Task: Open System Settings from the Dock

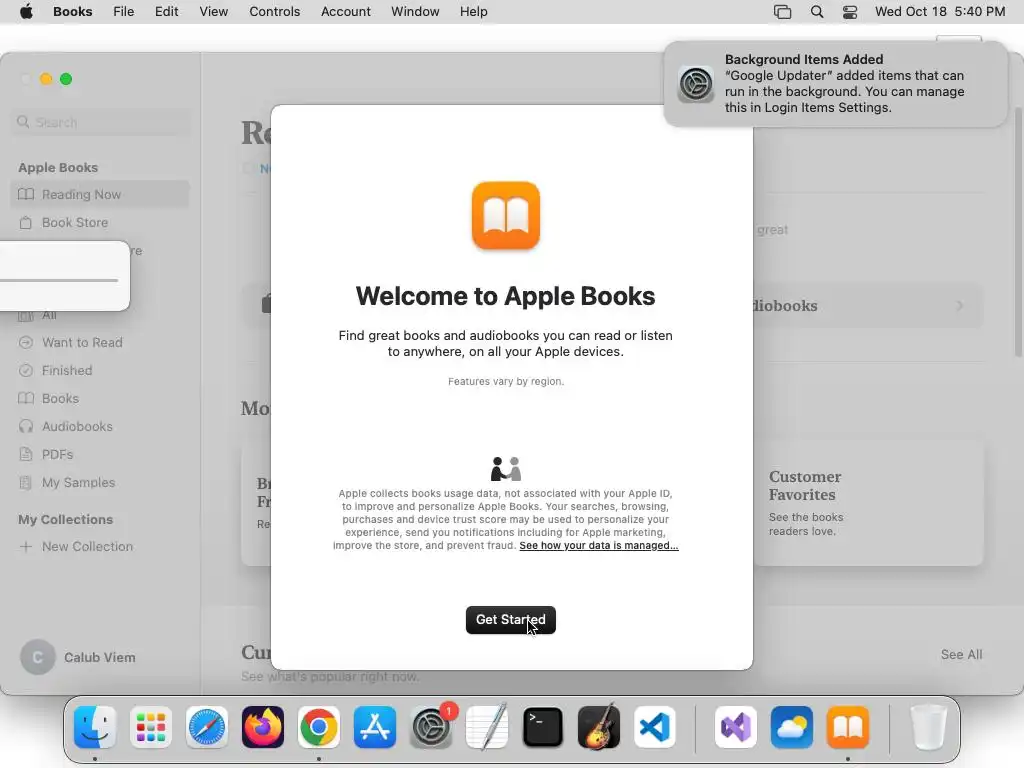Action: (x=431, y=727)
